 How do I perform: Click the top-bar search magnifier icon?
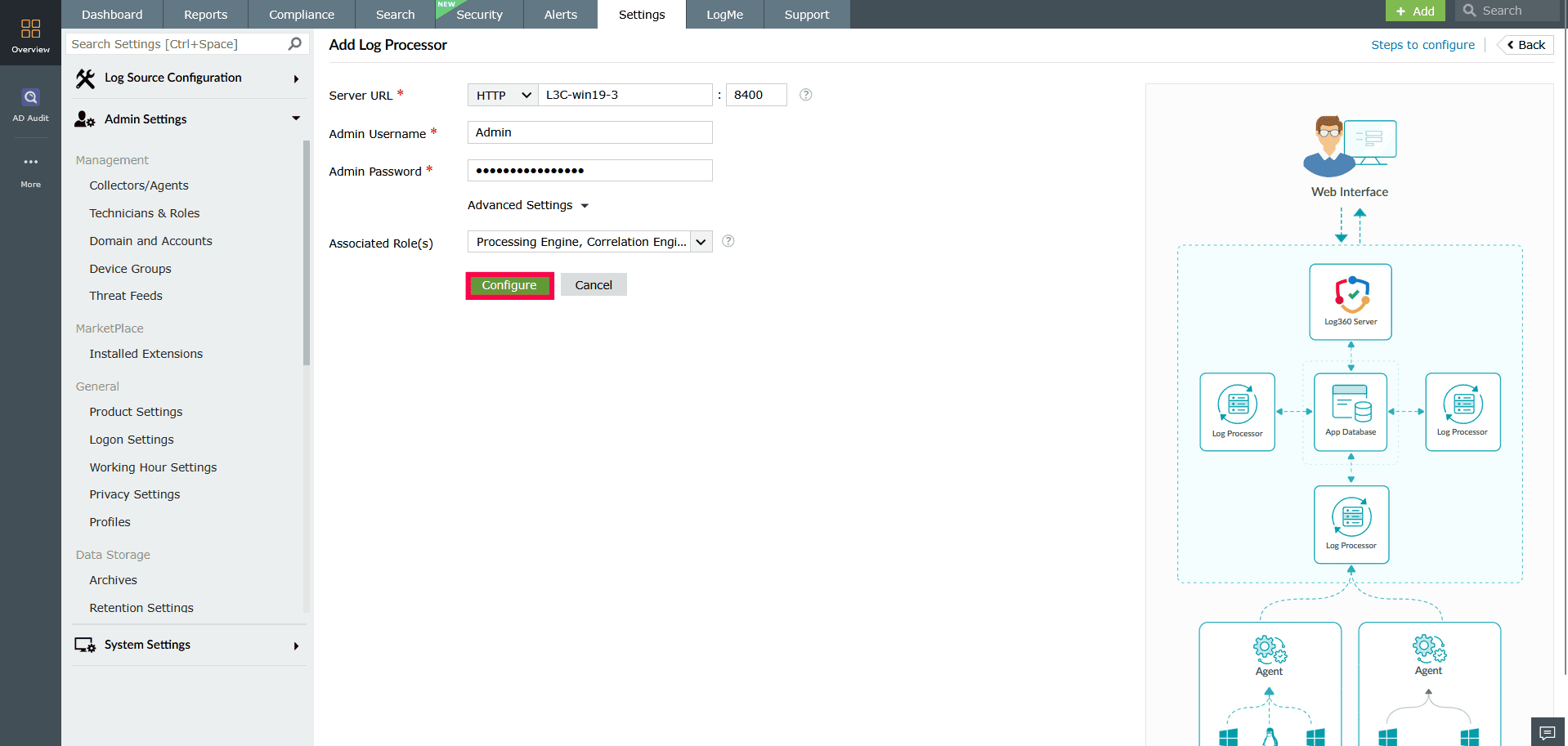tap(1470, 11)
